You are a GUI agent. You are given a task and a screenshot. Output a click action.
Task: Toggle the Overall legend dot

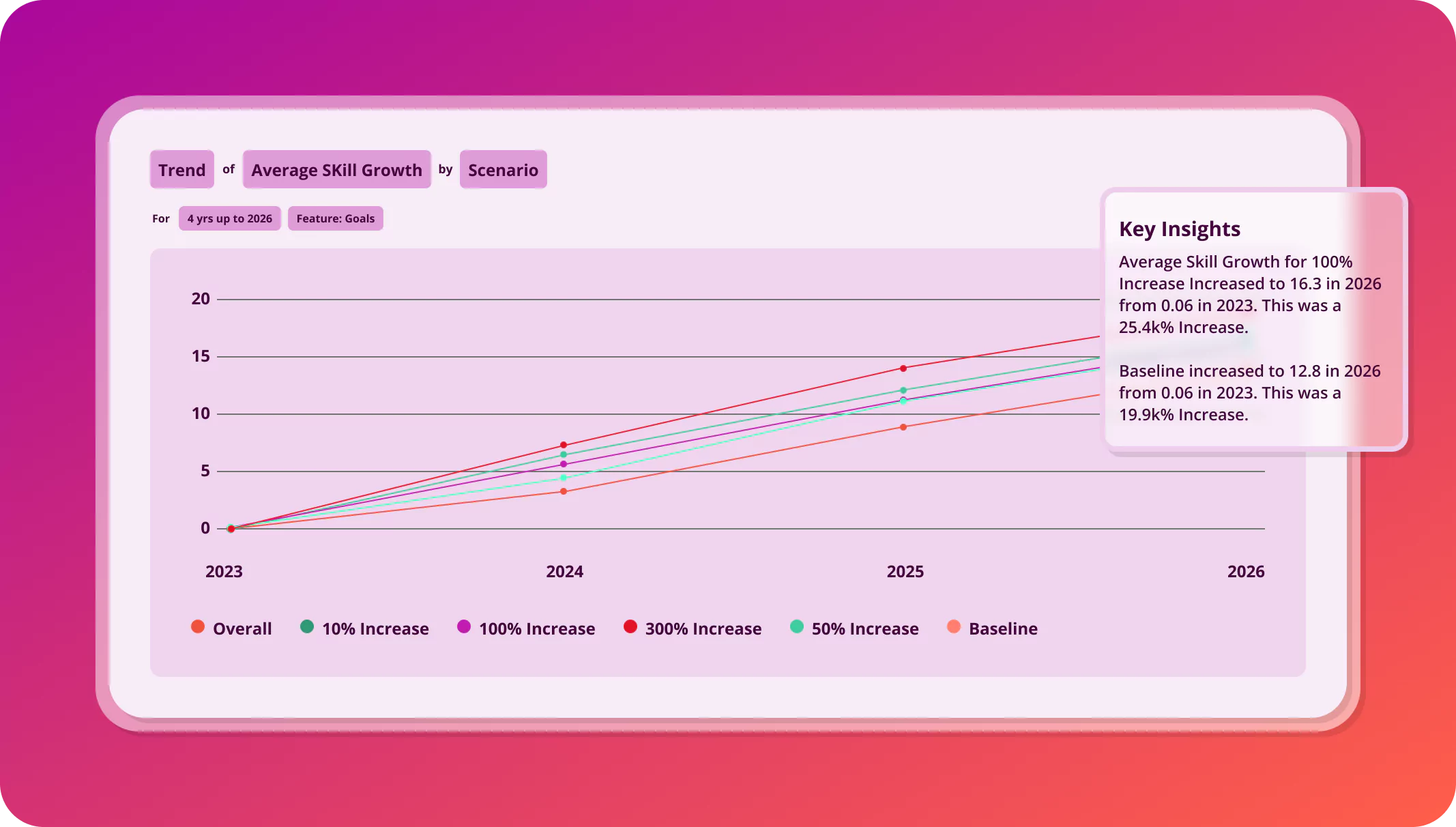pos(198,627)
